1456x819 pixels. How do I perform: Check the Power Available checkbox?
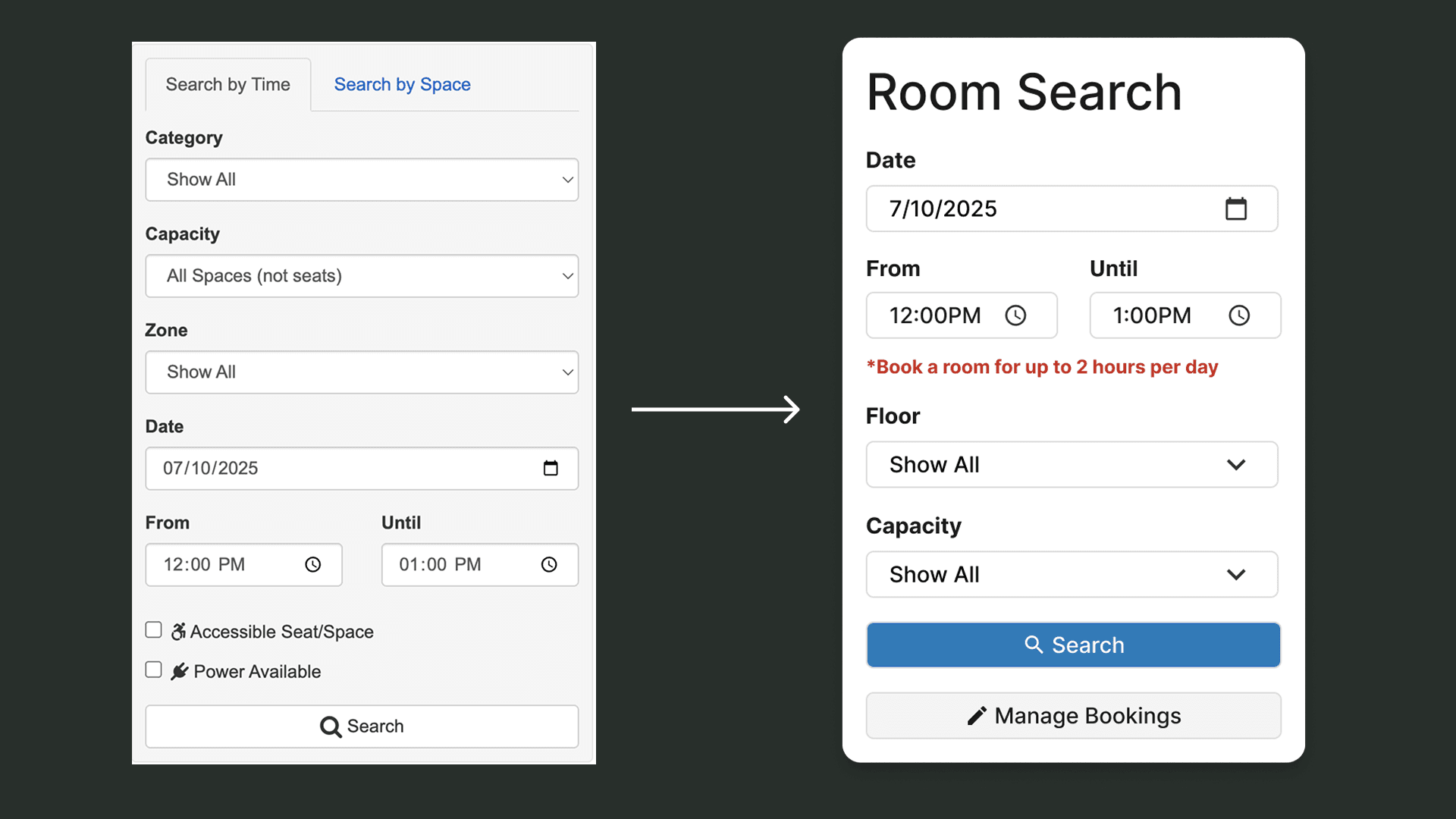(x=154, y=670)
